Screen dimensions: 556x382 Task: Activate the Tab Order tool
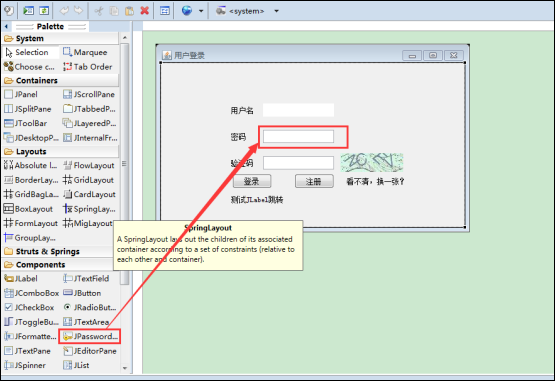88,67
